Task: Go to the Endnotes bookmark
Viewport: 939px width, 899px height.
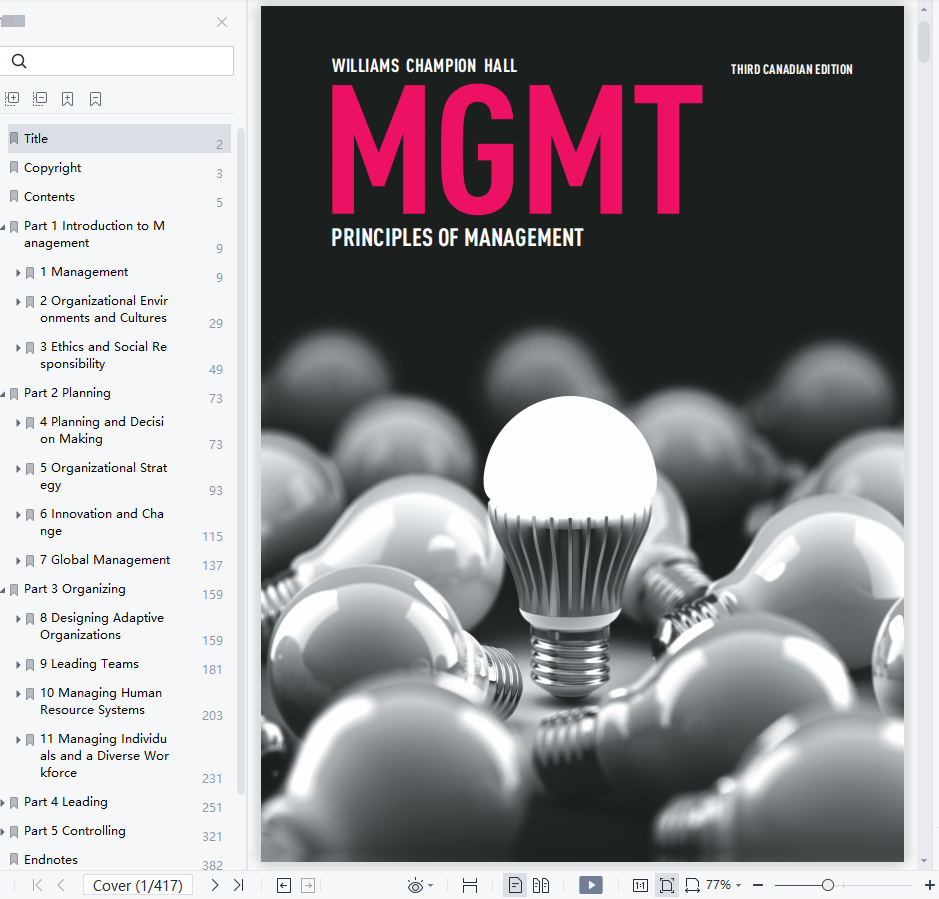Action: [50, 859]
